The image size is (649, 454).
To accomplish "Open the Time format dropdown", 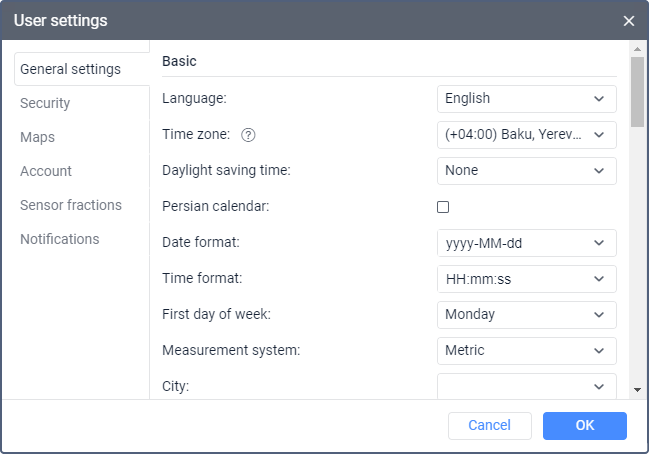I will [x=527, y=279].
